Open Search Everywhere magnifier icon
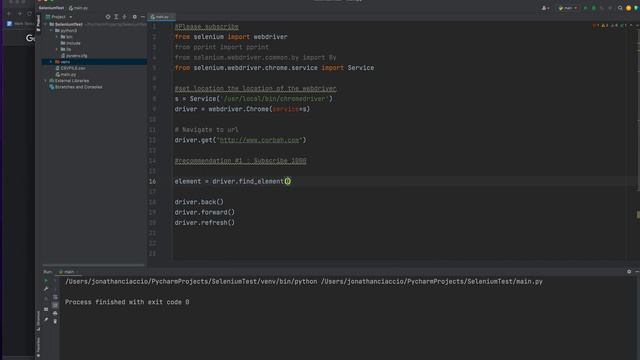Viewport: 640px width, 360px height. (x=620, y=8)
